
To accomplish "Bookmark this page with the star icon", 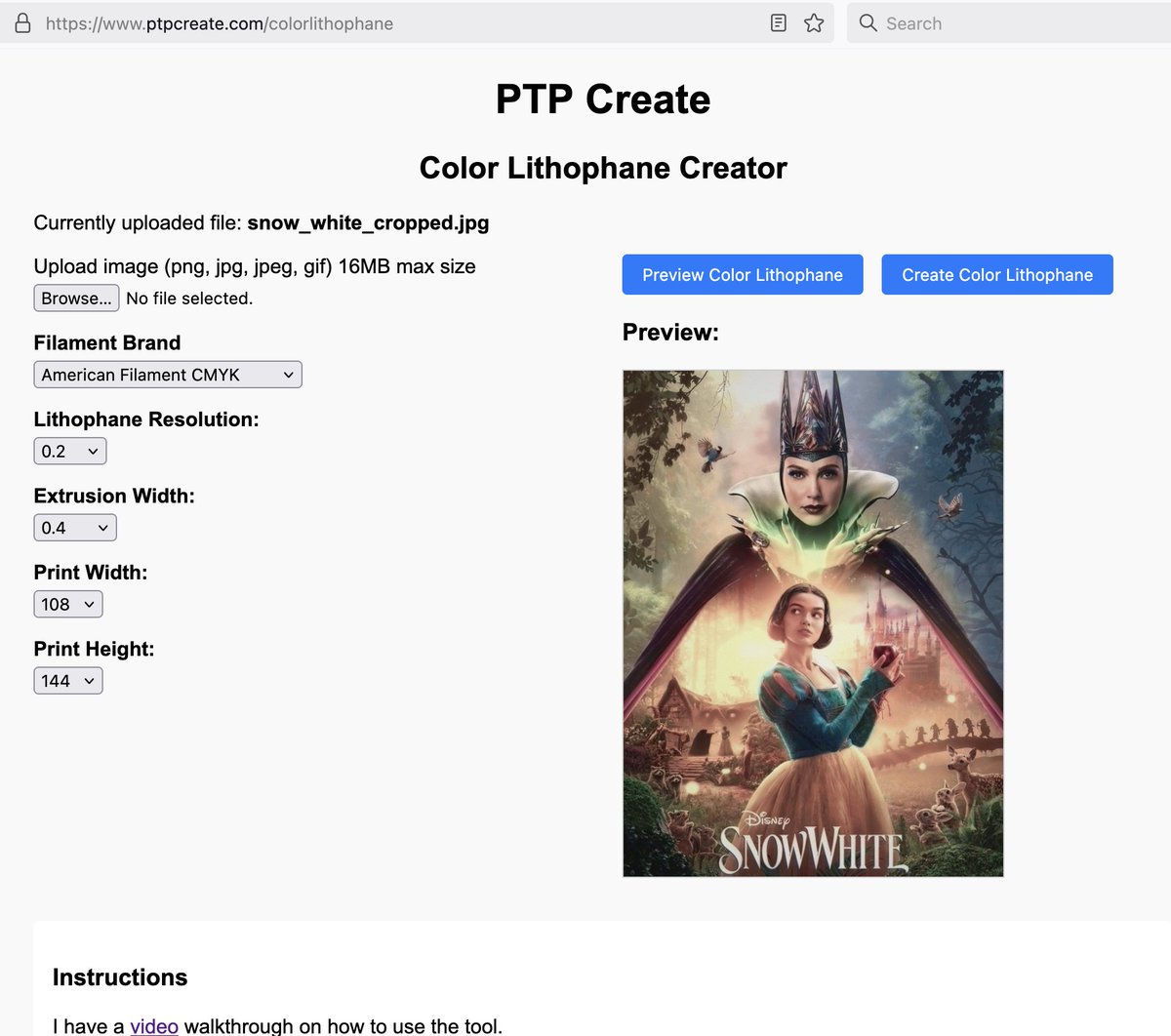I will coord(814,23).
